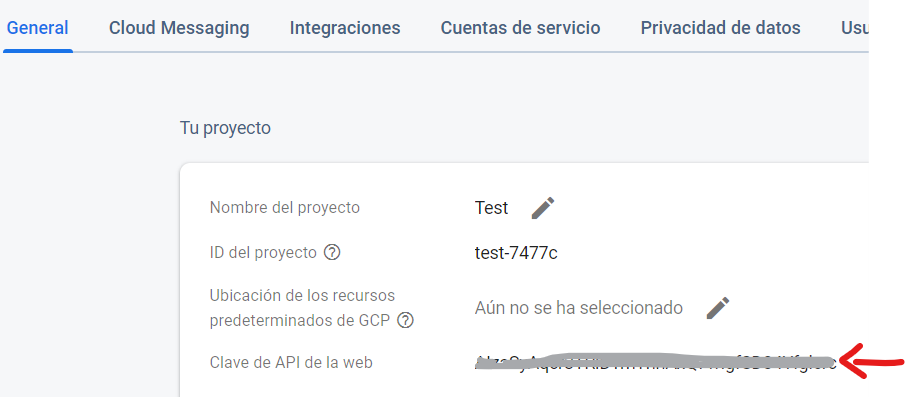Edit the project name Test with pencil icon
Viewport: 905px width, 397px height.
(543, 208)
